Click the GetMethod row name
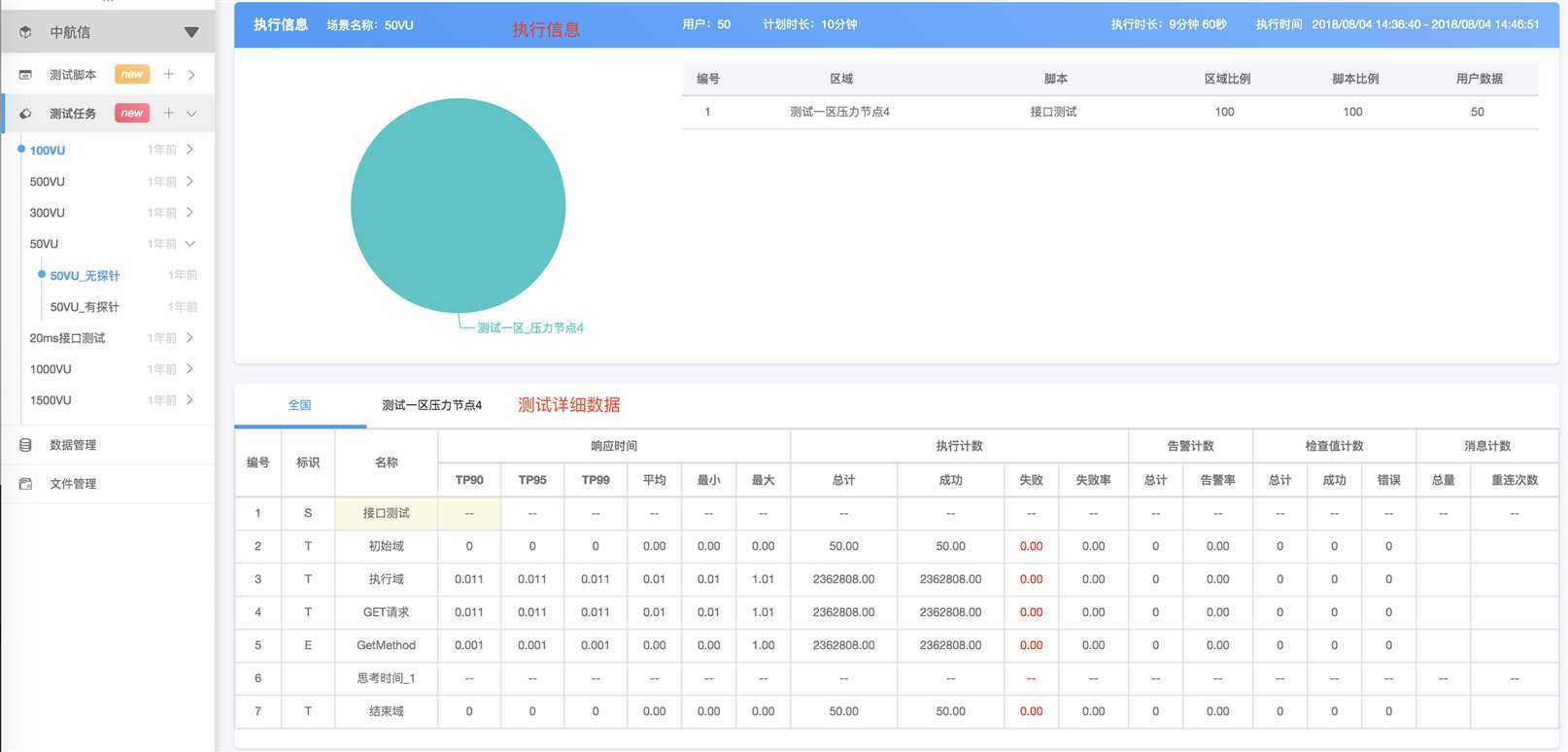This screenshot has height=752, width=1568. pyautogui.click(x=387, y=645)
